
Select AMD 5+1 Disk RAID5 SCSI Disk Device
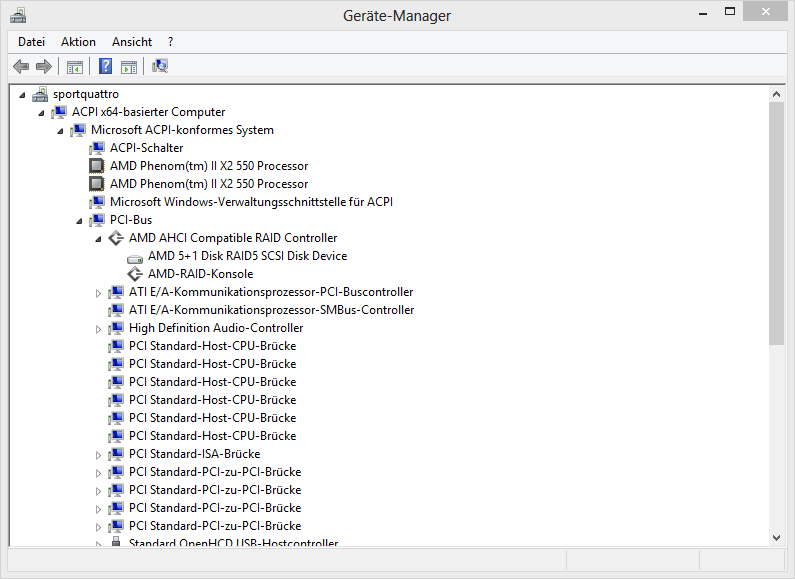[x=247, y=256]
